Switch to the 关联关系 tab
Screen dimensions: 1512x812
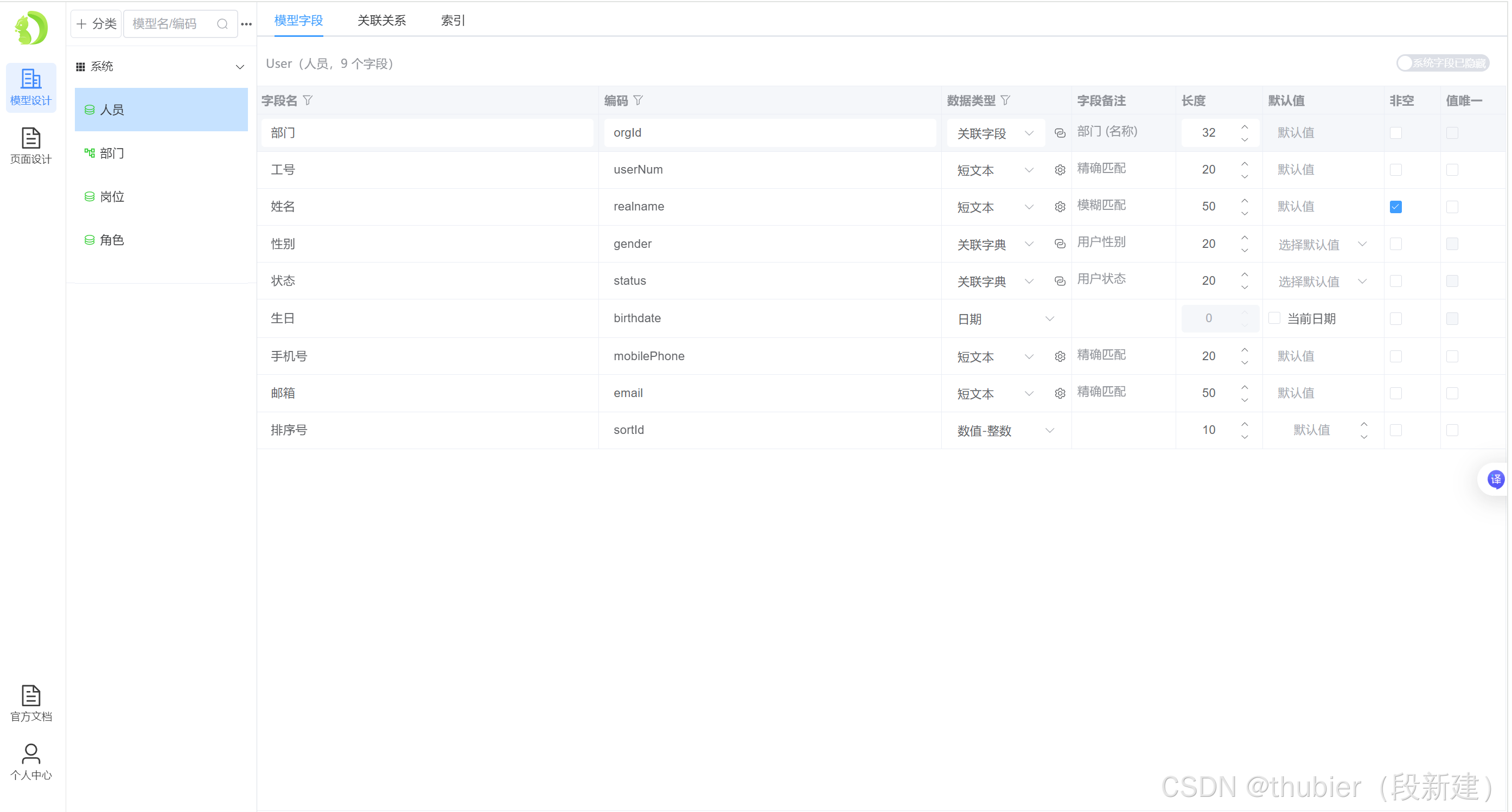coord(381,21)
